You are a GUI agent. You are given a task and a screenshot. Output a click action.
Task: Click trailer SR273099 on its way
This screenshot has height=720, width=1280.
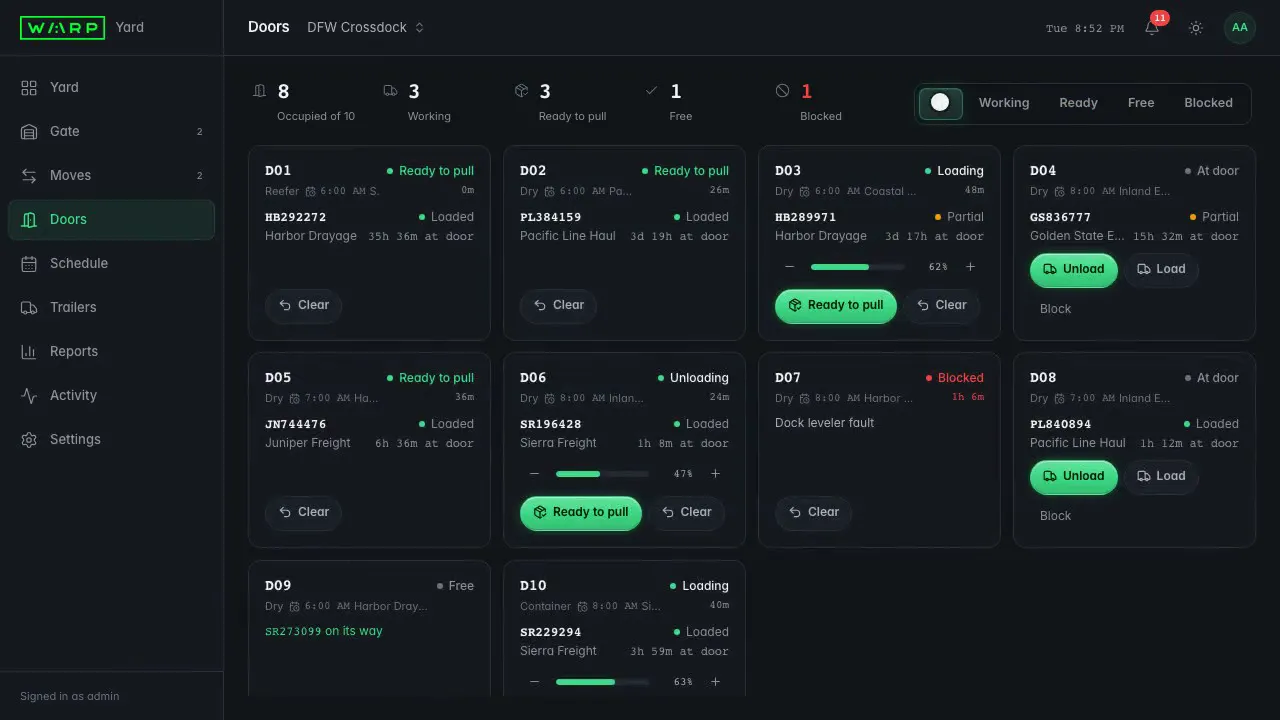324,632
